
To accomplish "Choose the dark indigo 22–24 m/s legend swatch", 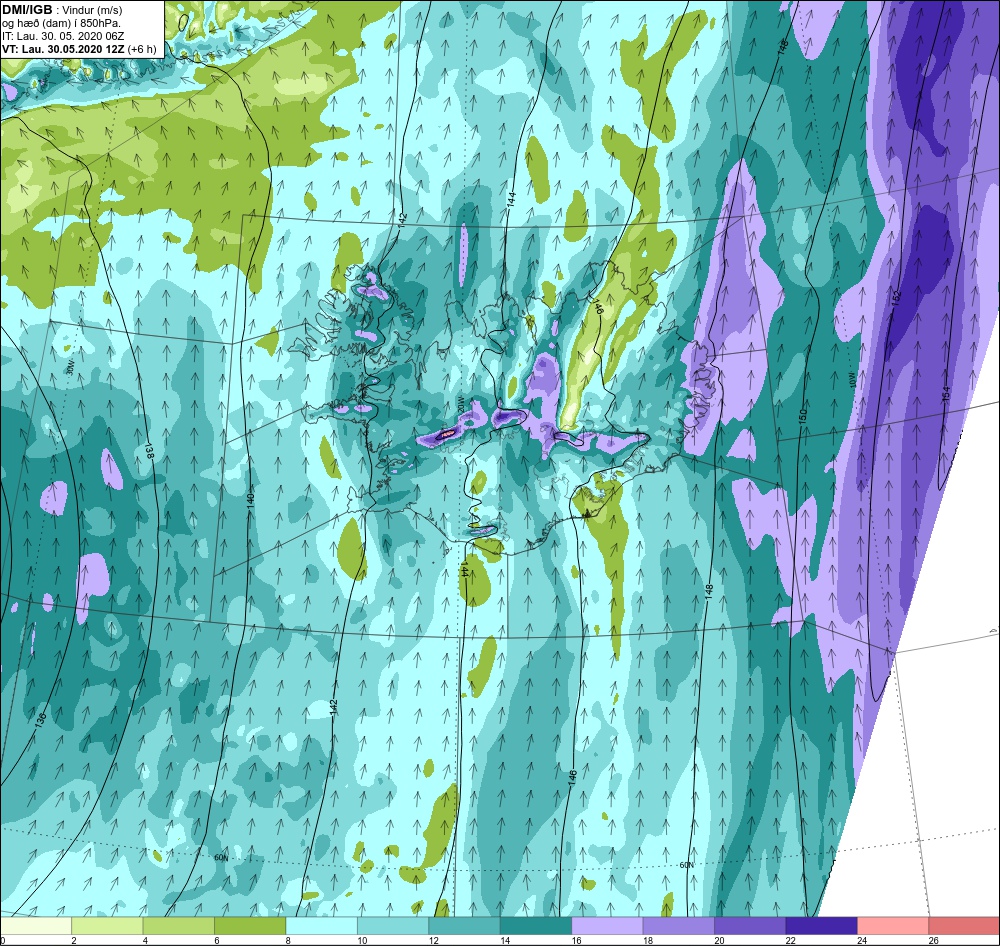I will point(821,925).
